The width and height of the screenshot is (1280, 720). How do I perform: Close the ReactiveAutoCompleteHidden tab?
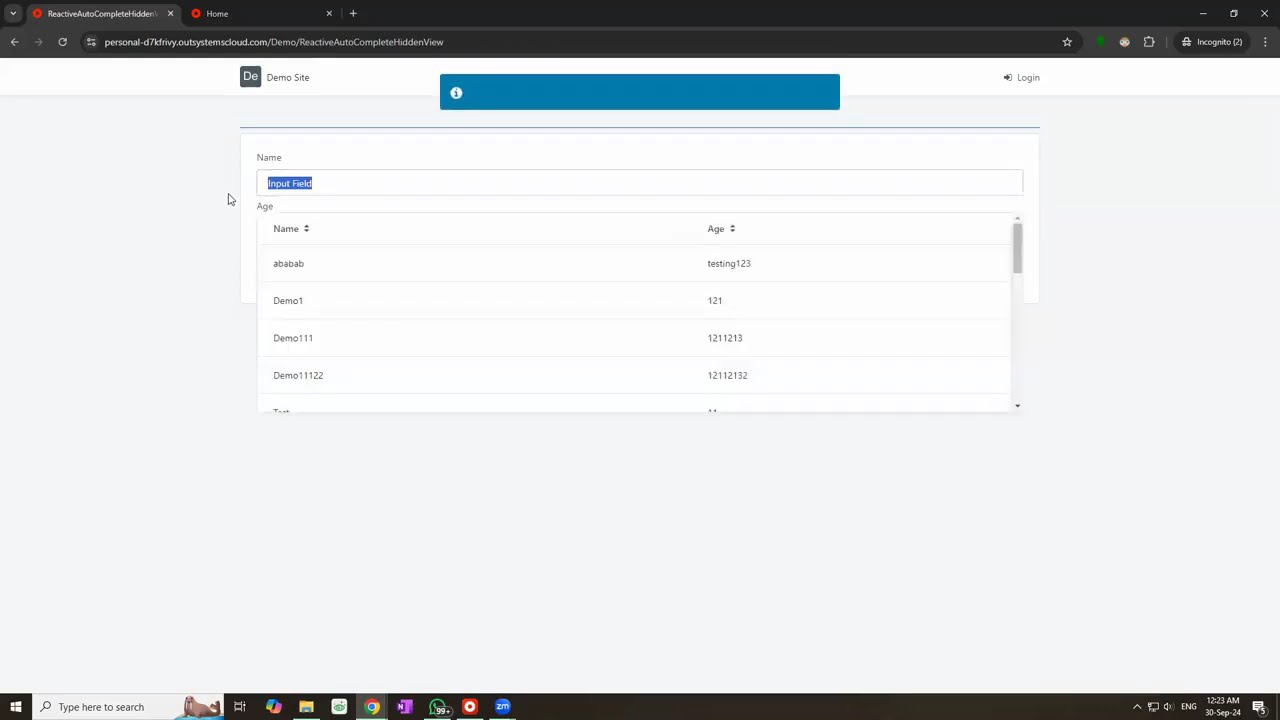170,14
